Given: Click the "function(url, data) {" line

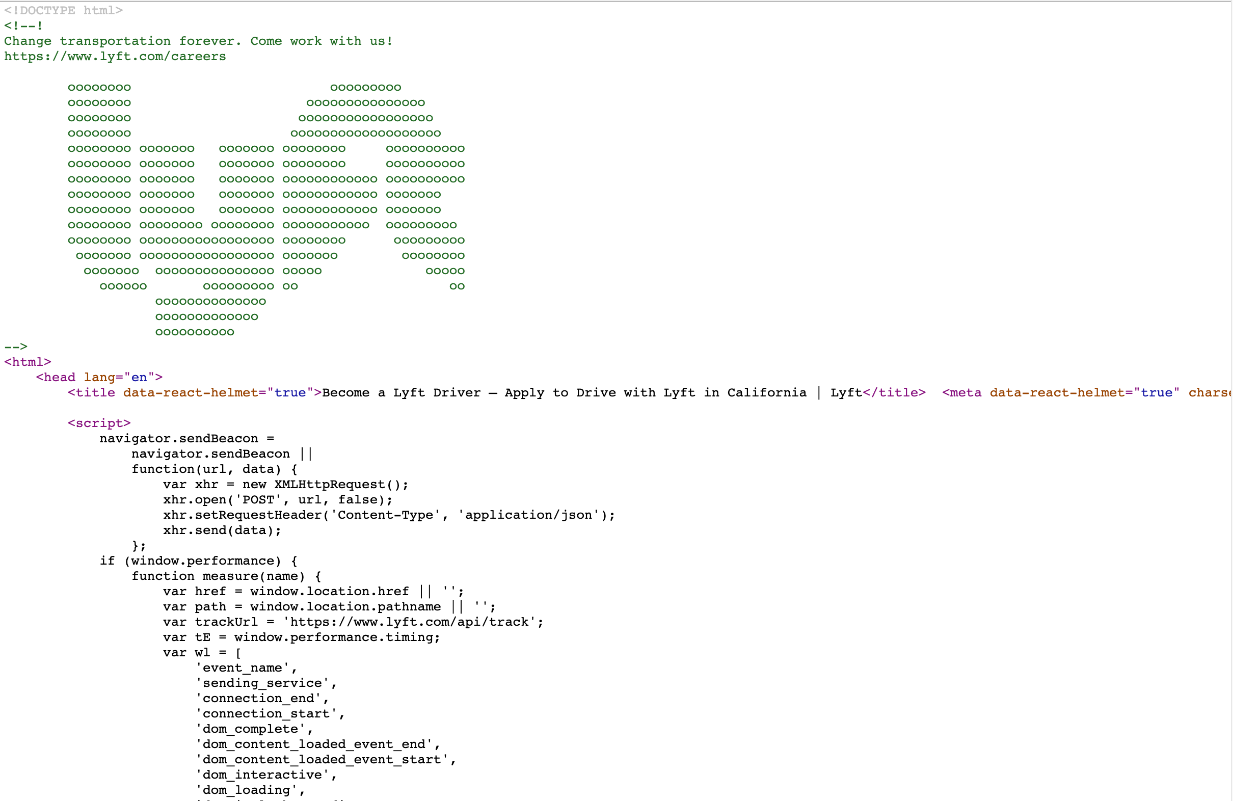Looking at the screenshot, I should point(215,469).
